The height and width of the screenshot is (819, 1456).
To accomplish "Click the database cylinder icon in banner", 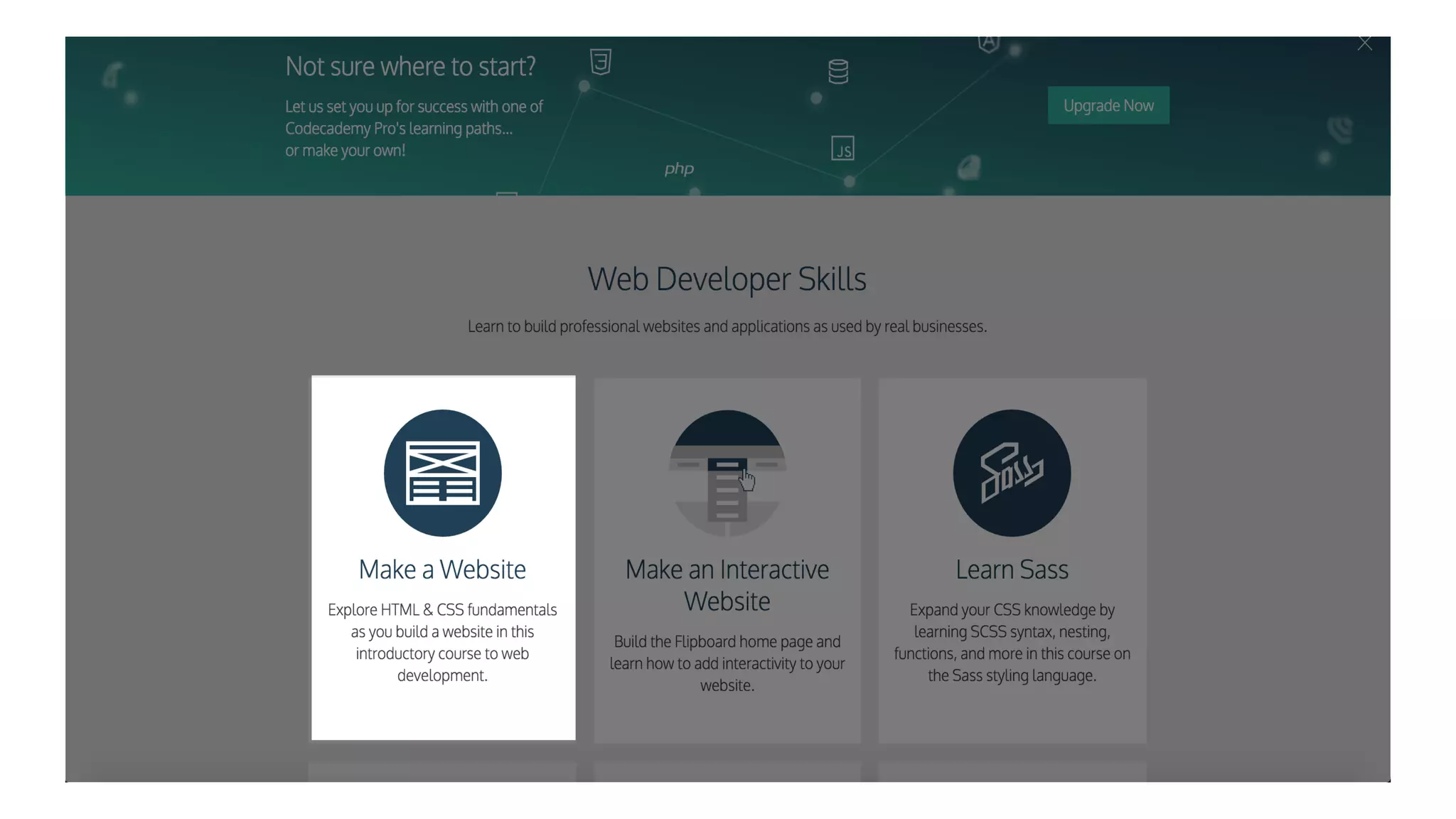I will (838, 72).
